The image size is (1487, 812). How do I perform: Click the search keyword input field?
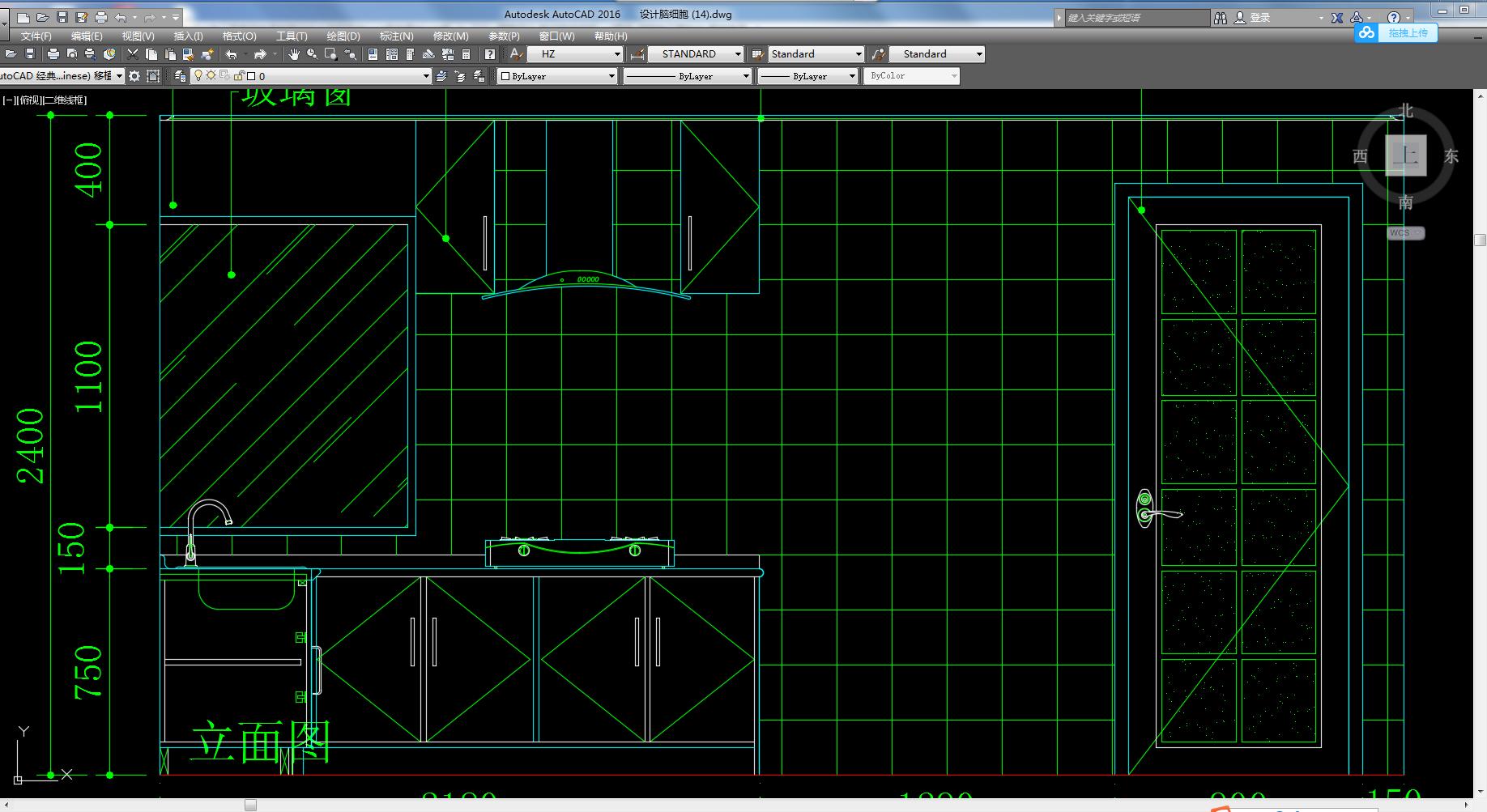click(1135, 18)
